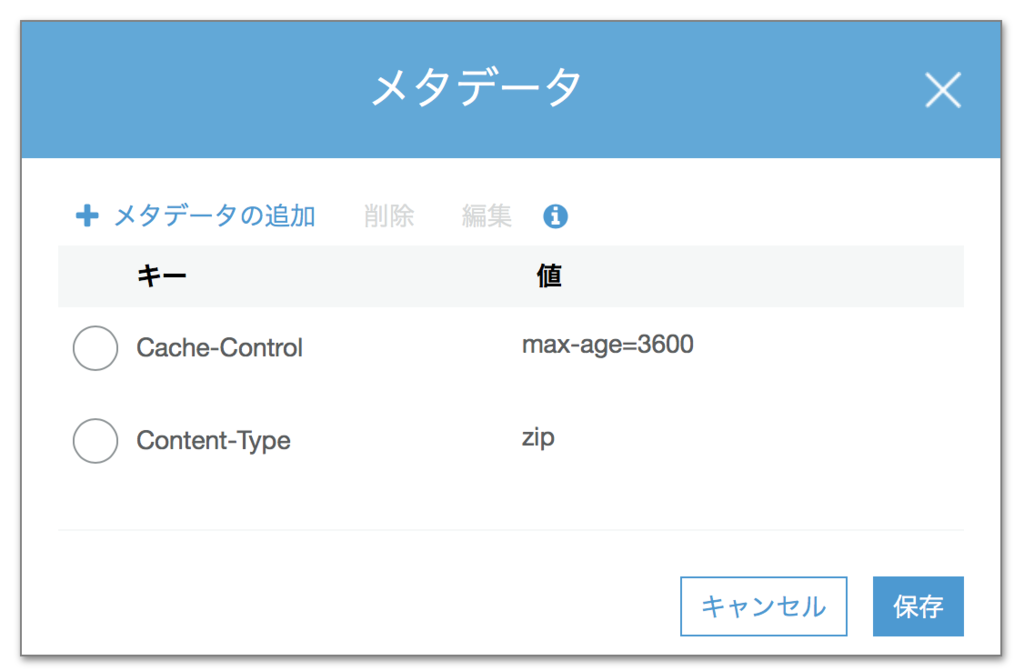Click the Content-Type key text
Image resolution: width=1024 pixels, height=671 pixels.
[x=214, y=440]
